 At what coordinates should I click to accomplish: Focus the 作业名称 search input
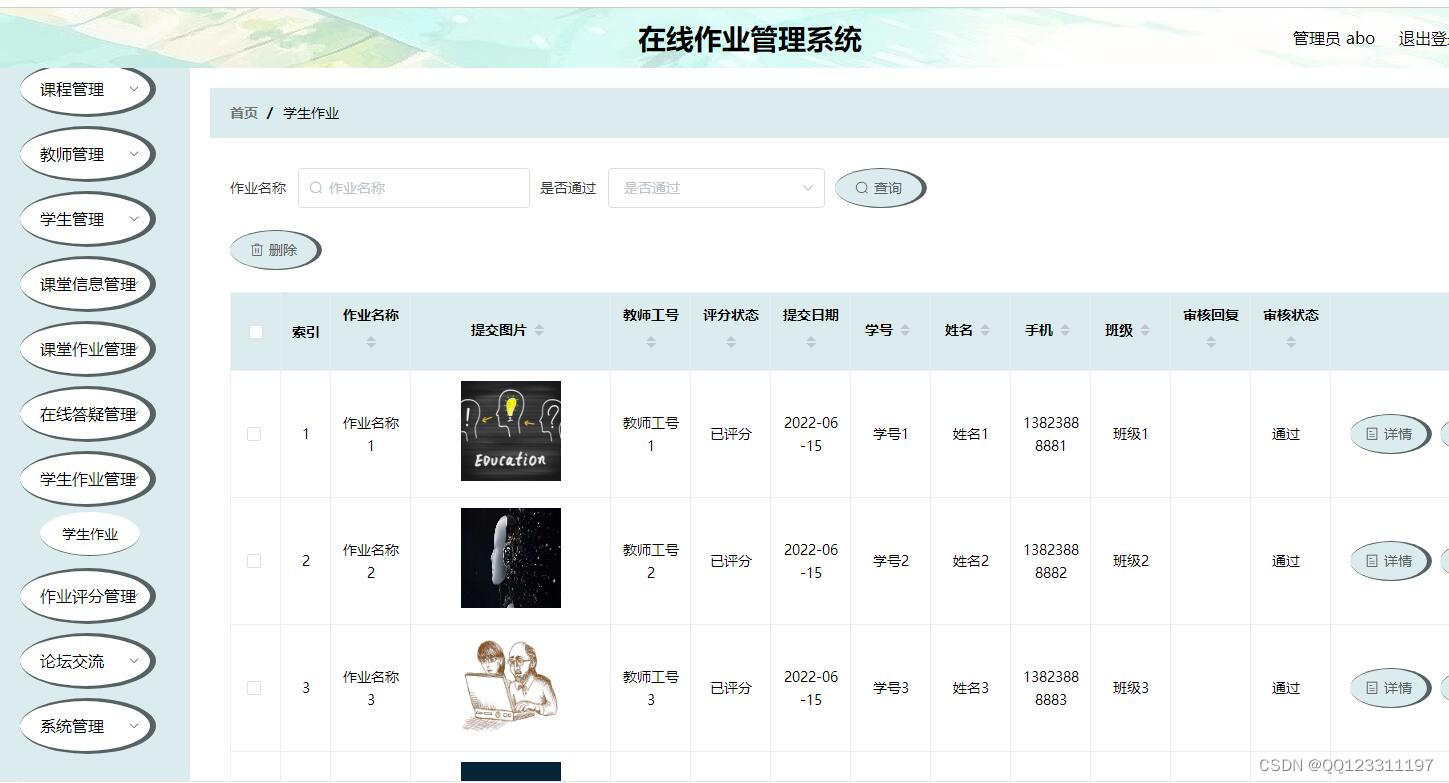[414, 188]
